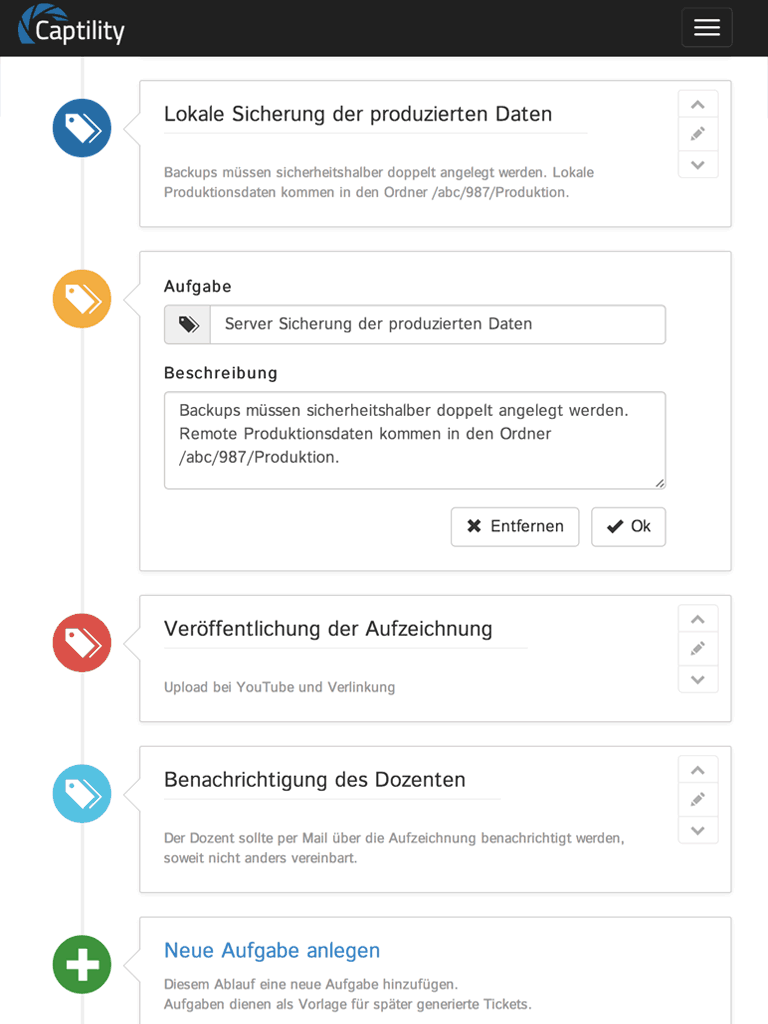Click the Entfernen button
768x1024 pixels.
(515, 527)
